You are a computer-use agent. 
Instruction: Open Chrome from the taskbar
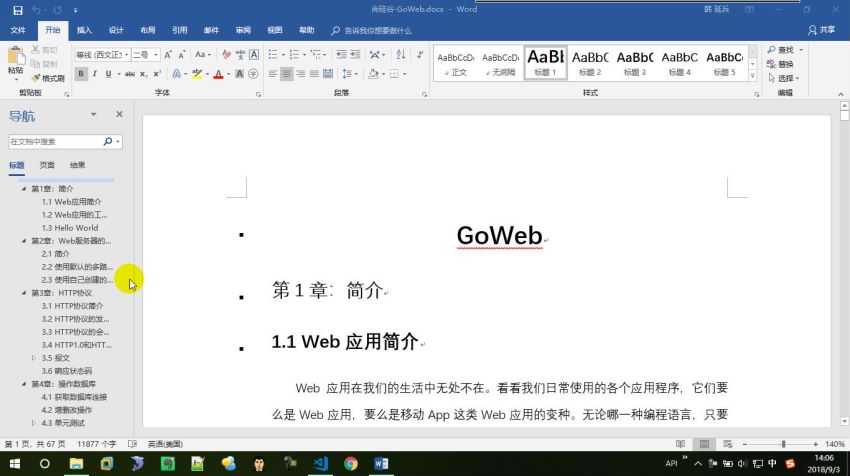(x=351, y=464)
